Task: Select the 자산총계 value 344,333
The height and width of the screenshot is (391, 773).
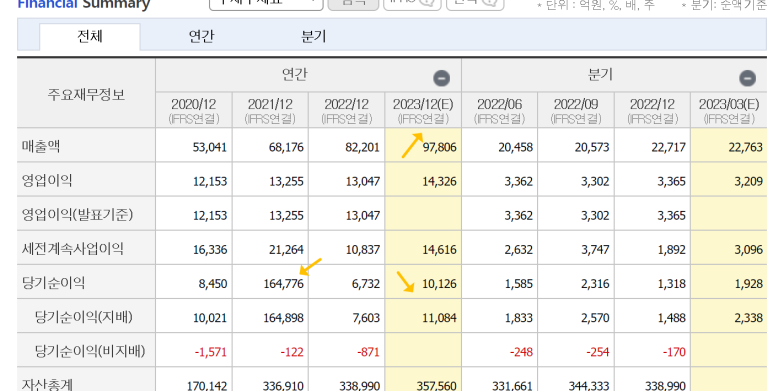Action: pyautogui.click(x=589, y=386)
